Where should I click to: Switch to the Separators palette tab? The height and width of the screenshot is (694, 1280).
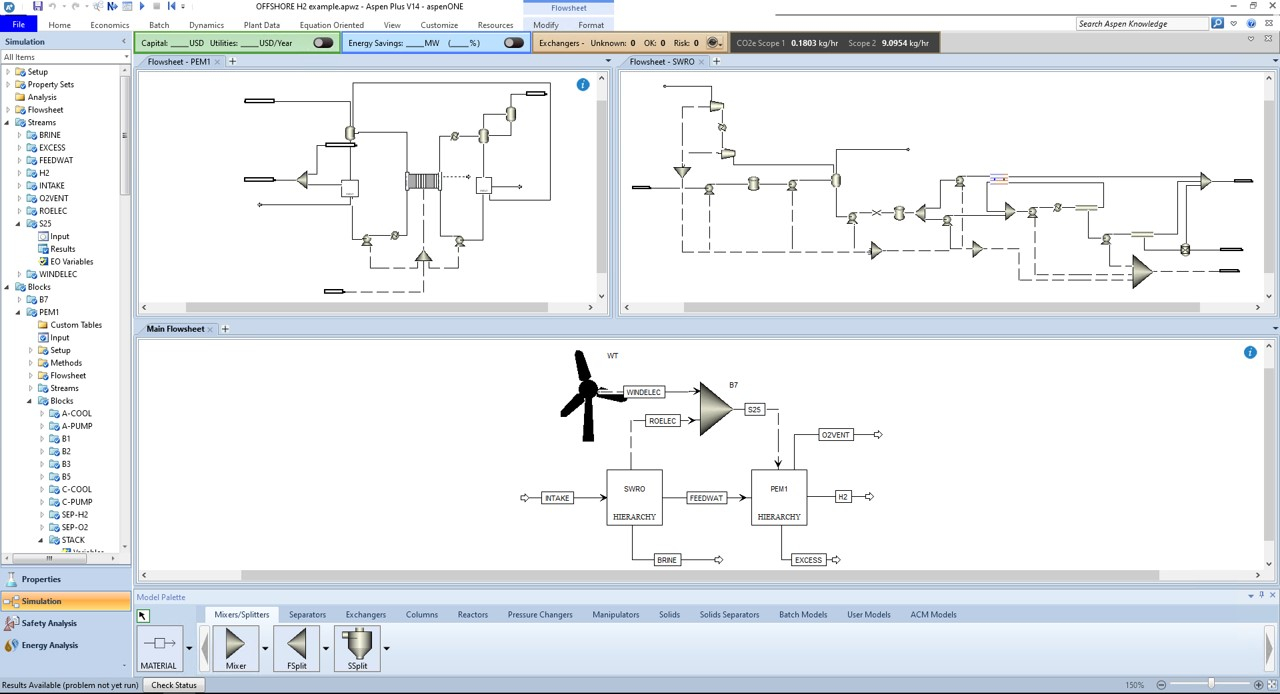point(307,615)
